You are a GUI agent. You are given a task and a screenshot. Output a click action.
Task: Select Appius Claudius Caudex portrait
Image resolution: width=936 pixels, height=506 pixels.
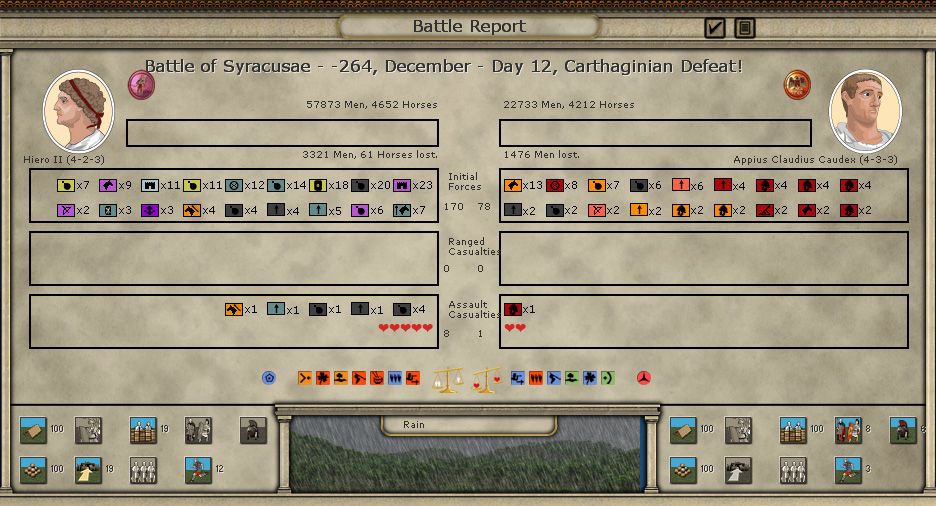coord(865,111)
